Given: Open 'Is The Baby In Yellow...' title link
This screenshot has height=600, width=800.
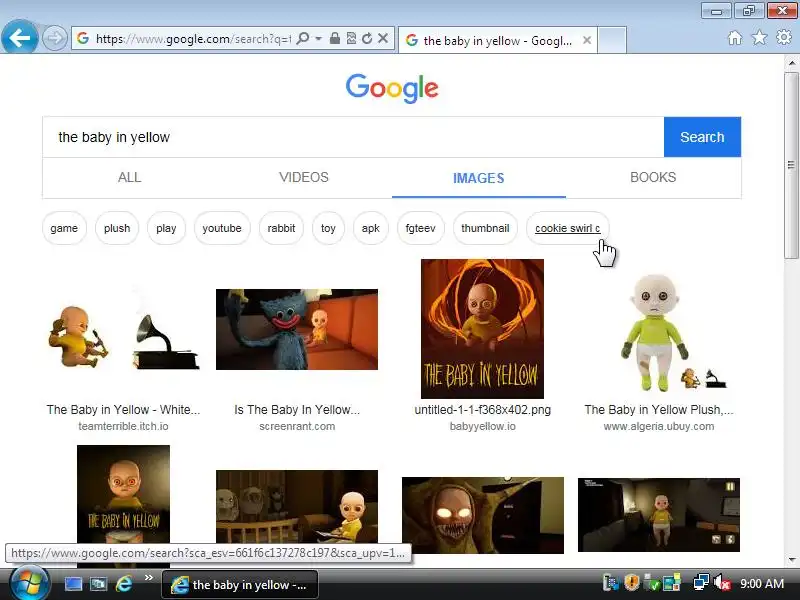Looking at the screenshot, I should (297, 410).
